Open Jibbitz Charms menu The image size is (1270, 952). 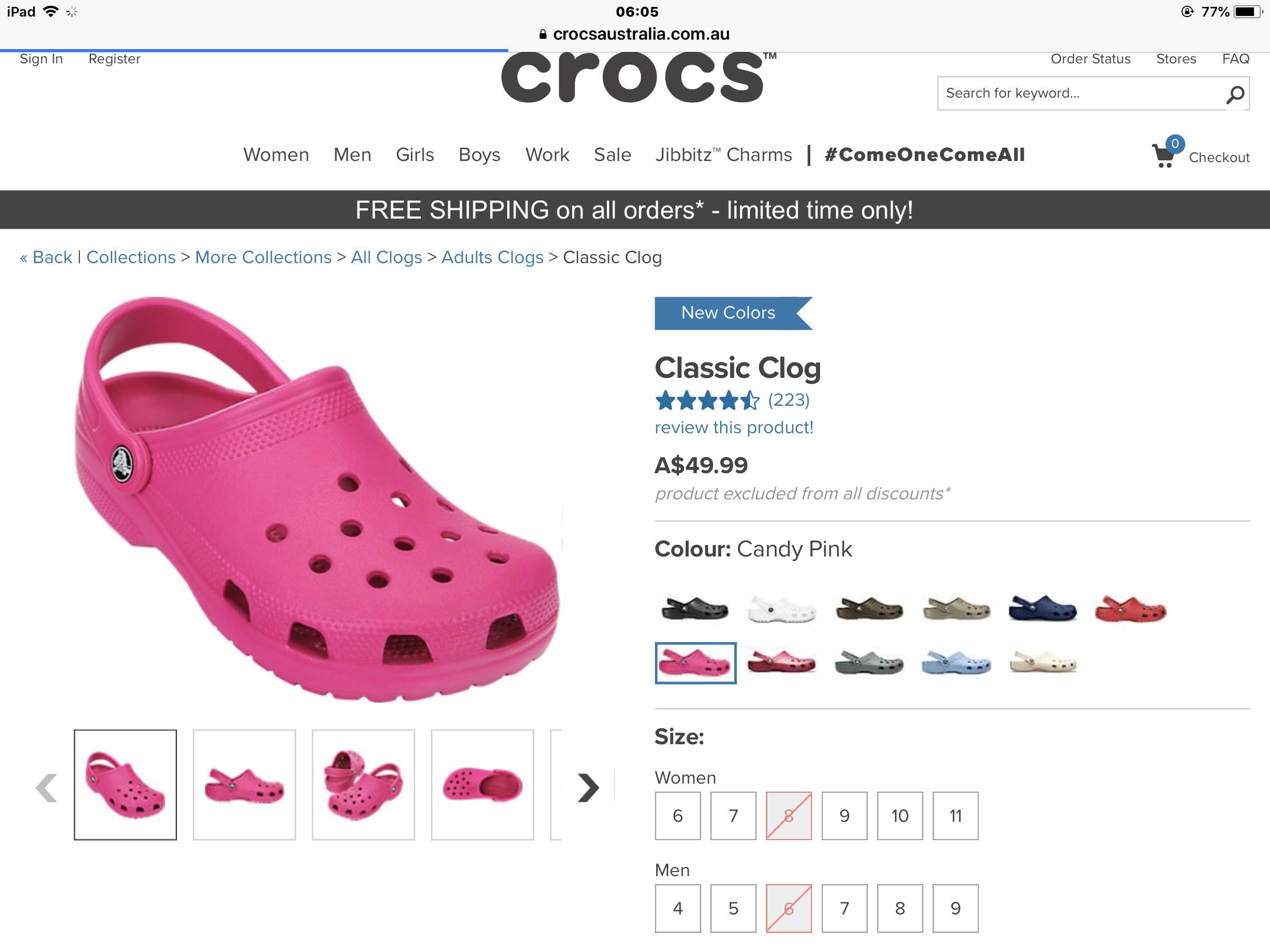(x=724, y=155)
